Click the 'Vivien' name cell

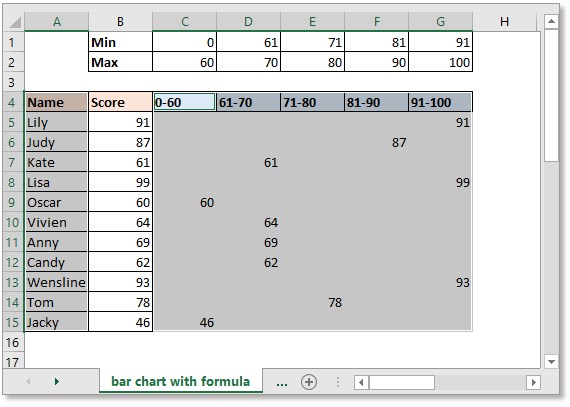[56, 222]
